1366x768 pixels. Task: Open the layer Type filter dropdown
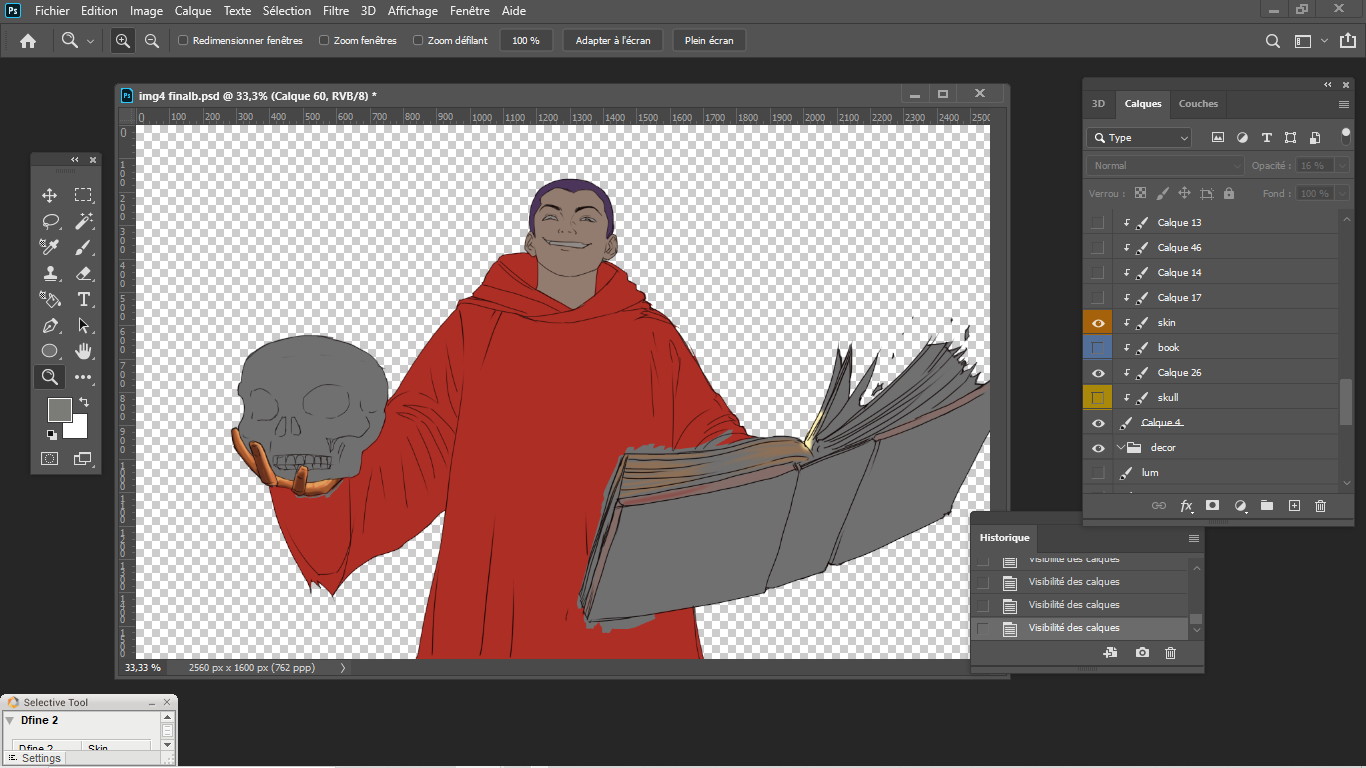[x=1140, y=138]
